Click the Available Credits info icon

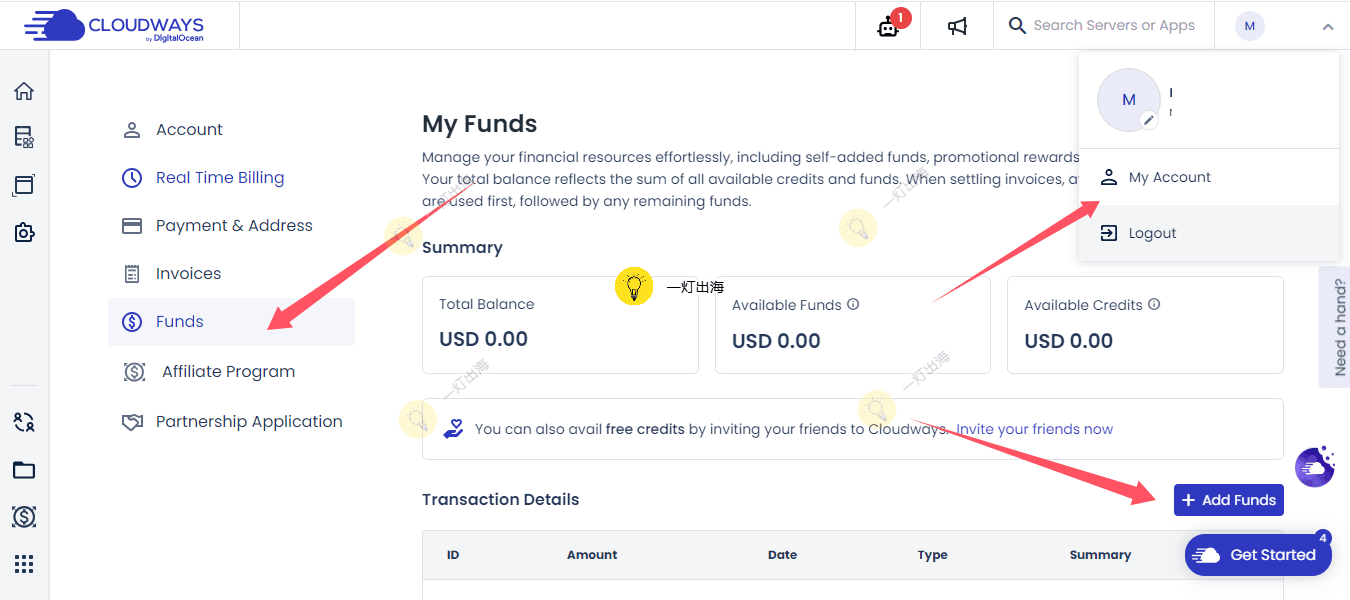point(1154,304)
